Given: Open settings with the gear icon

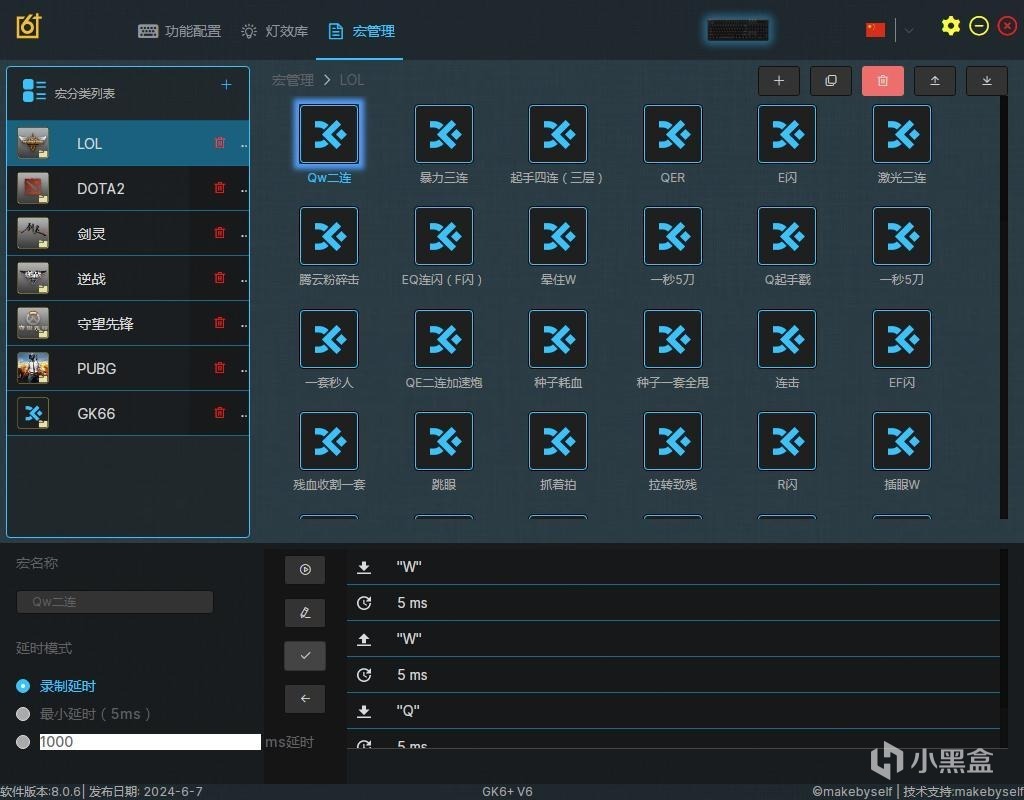Looking at the screenshot, I should (951, 26).
